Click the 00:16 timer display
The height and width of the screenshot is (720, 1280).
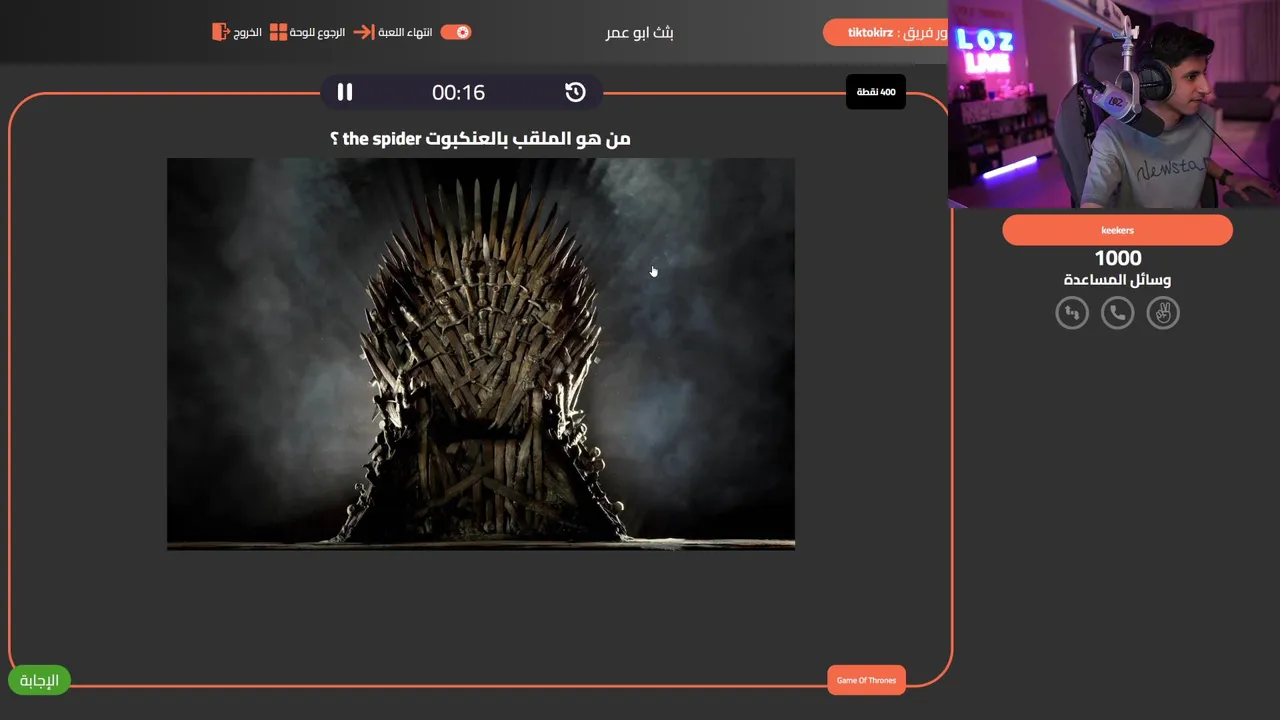click(x=459, y=92)
